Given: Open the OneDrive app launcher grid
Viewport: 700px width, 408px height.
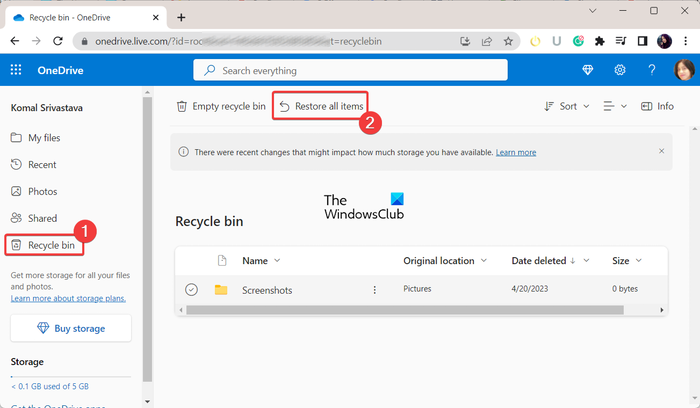Looking at the screenshot, I should coord(16,70).
